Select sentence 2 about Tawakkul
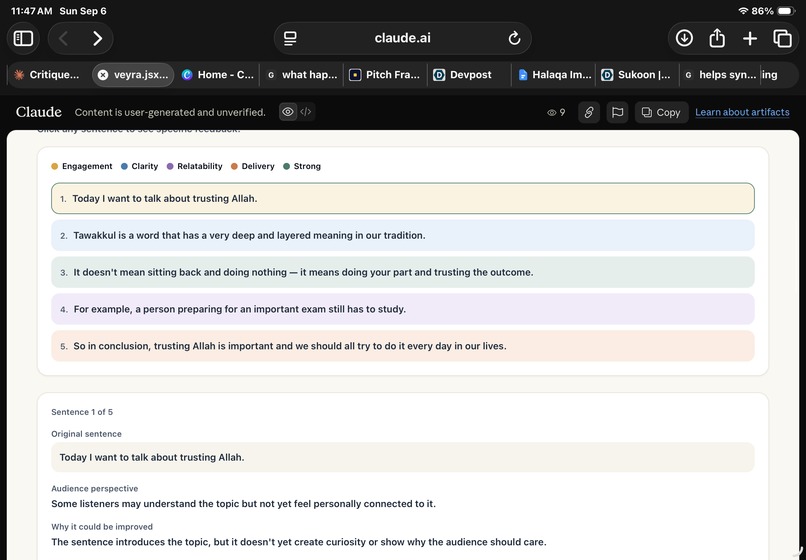Screen dimensions: 806x560 pyautogui.click(x=402, y=236)
